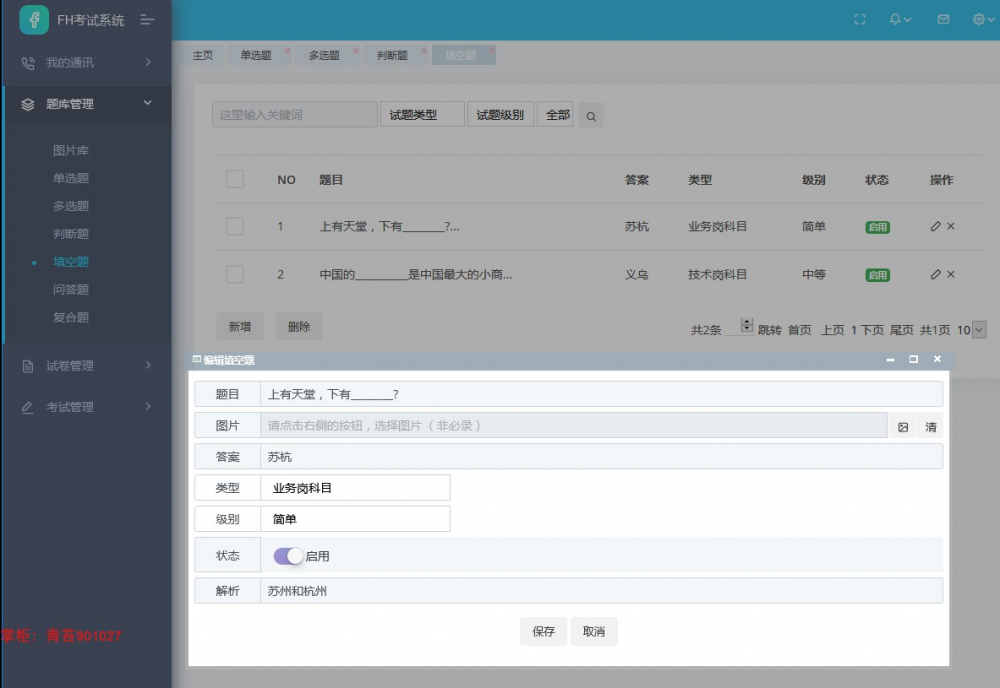
Task: Edit question 2 using its pencil icon
Action: 934,274
